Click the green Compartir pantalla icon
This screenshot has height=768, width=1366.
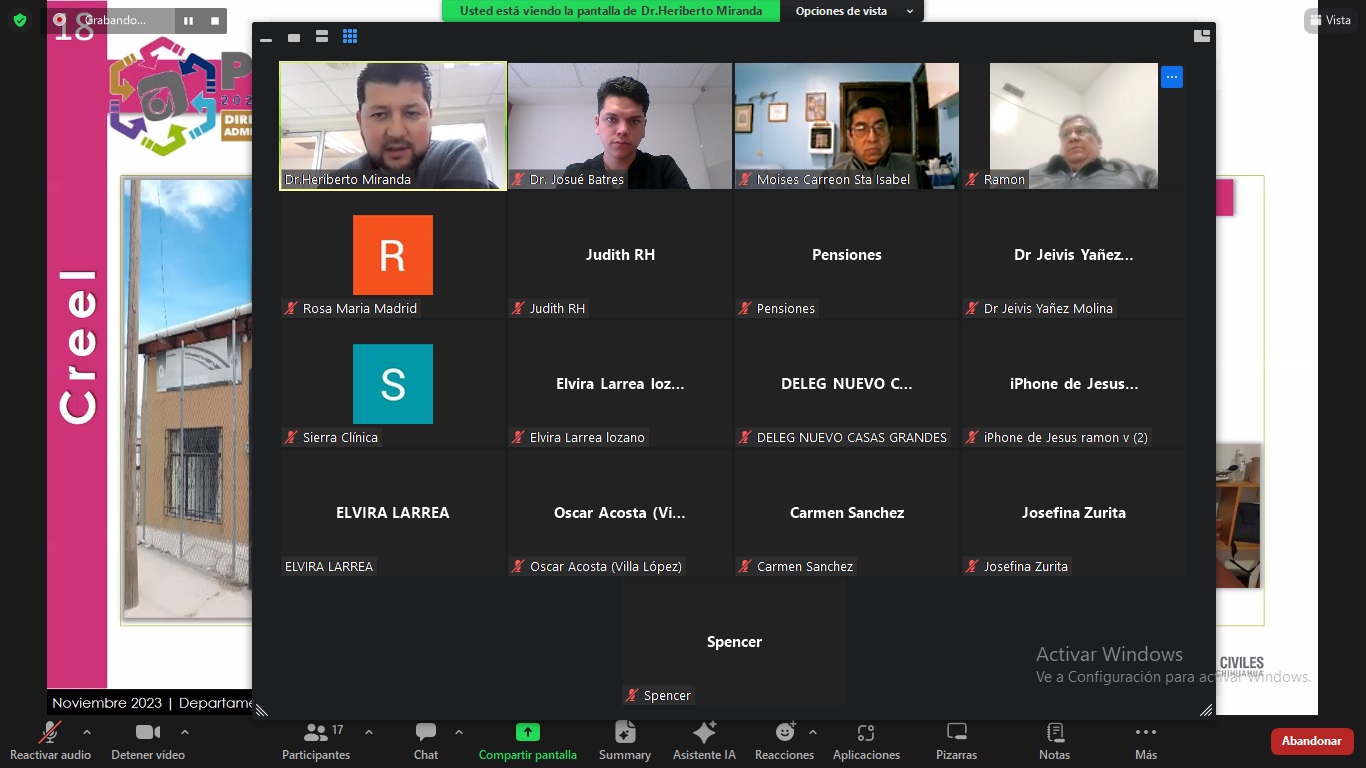point(527,732)
